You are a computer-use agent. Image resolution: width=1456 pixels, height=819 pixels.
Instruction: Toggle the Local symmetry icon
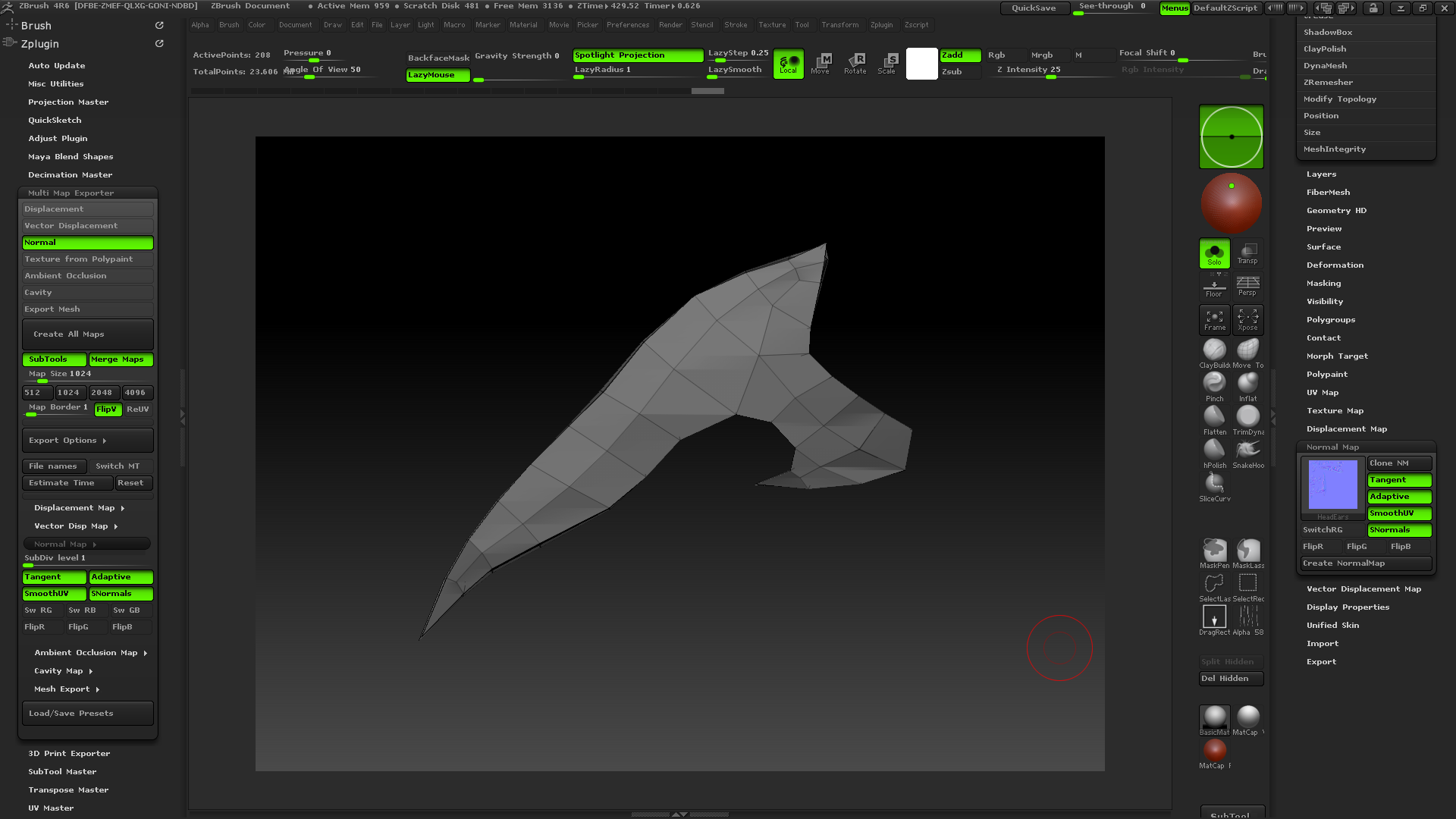(789, 64)
